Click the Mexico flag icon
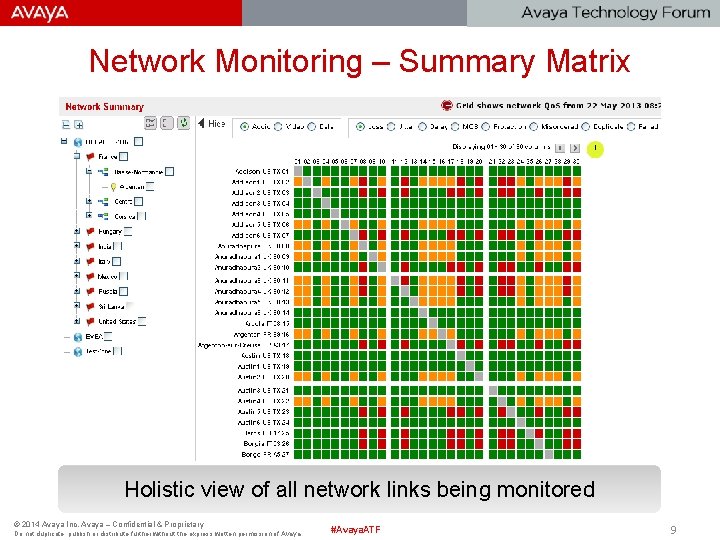This screenshot has height=540, width=720. [90, 276]
